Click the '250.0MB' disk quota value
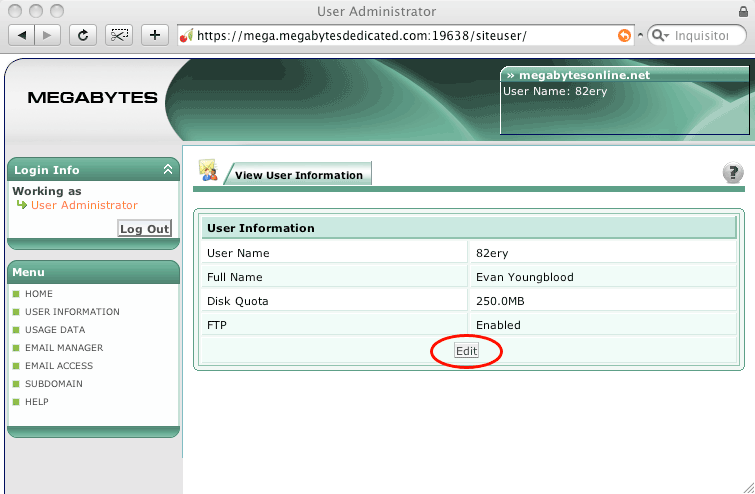The width and height of the screenshot is (755, 494). click(x=500, y=301)
